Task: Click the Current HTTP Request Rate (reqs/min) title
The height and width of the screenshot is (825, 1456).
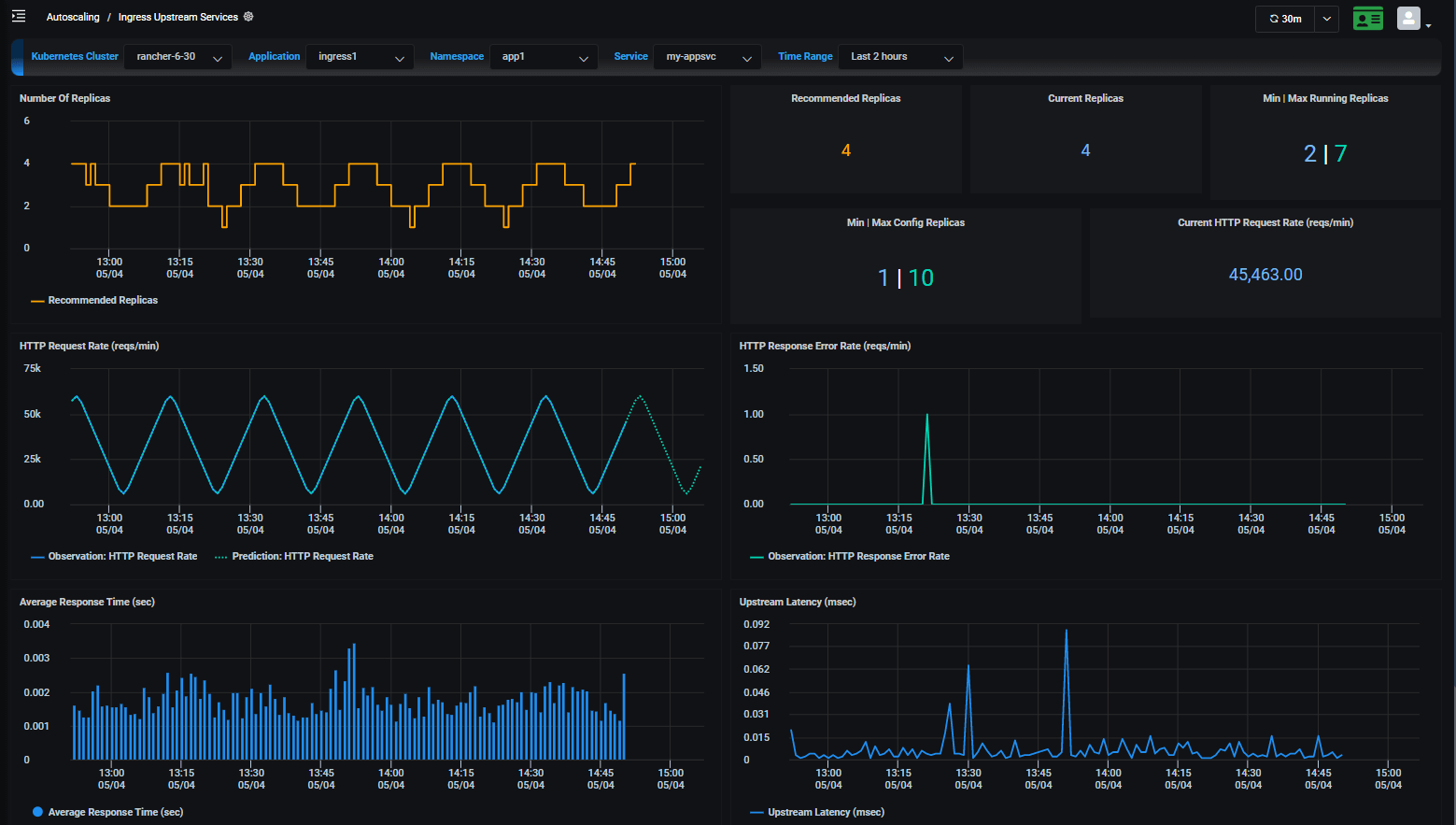Action: coord(1265,222)
